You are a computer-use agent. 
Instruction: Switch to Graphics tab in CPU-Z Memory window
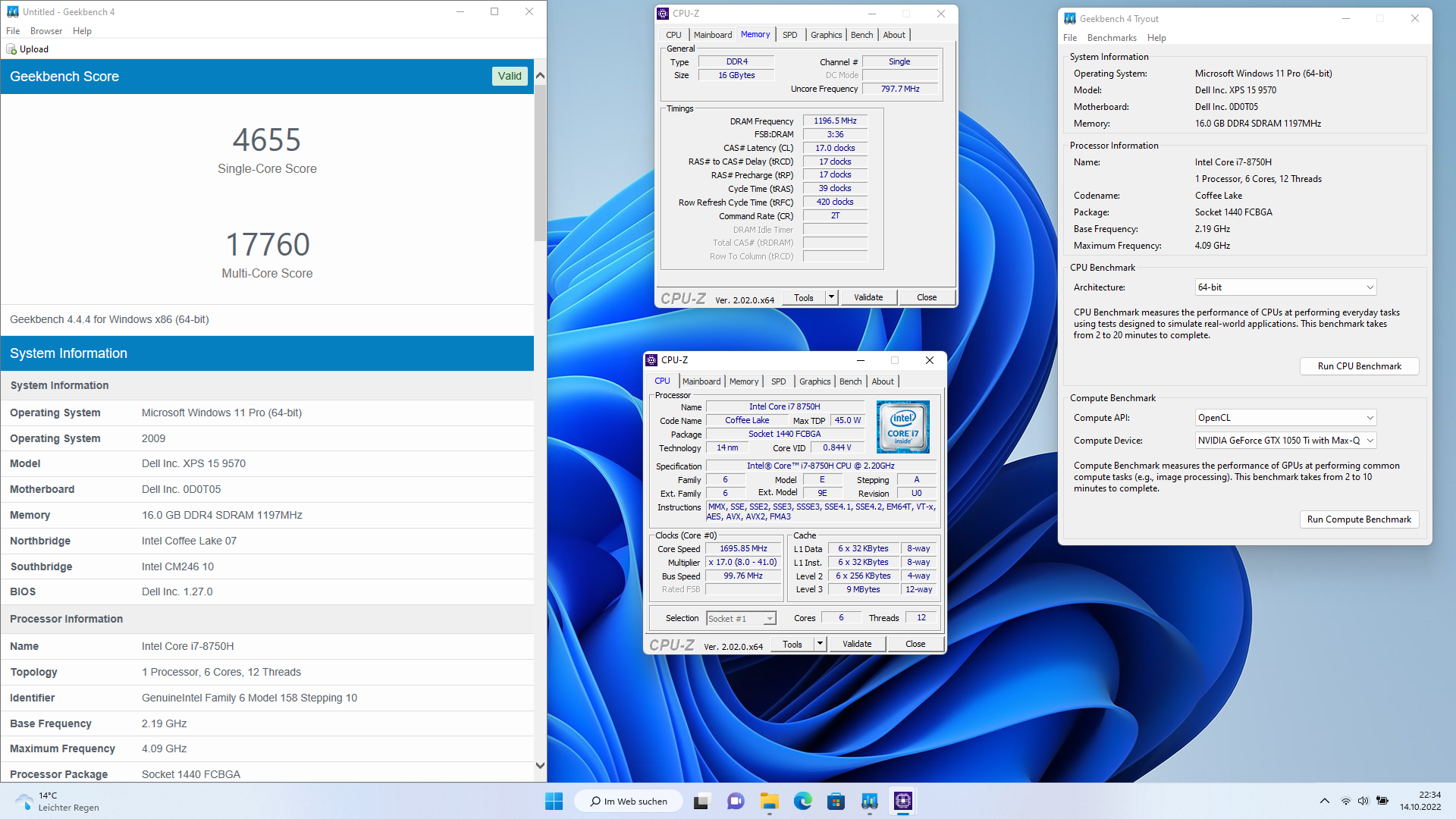[x=826, y=35]
